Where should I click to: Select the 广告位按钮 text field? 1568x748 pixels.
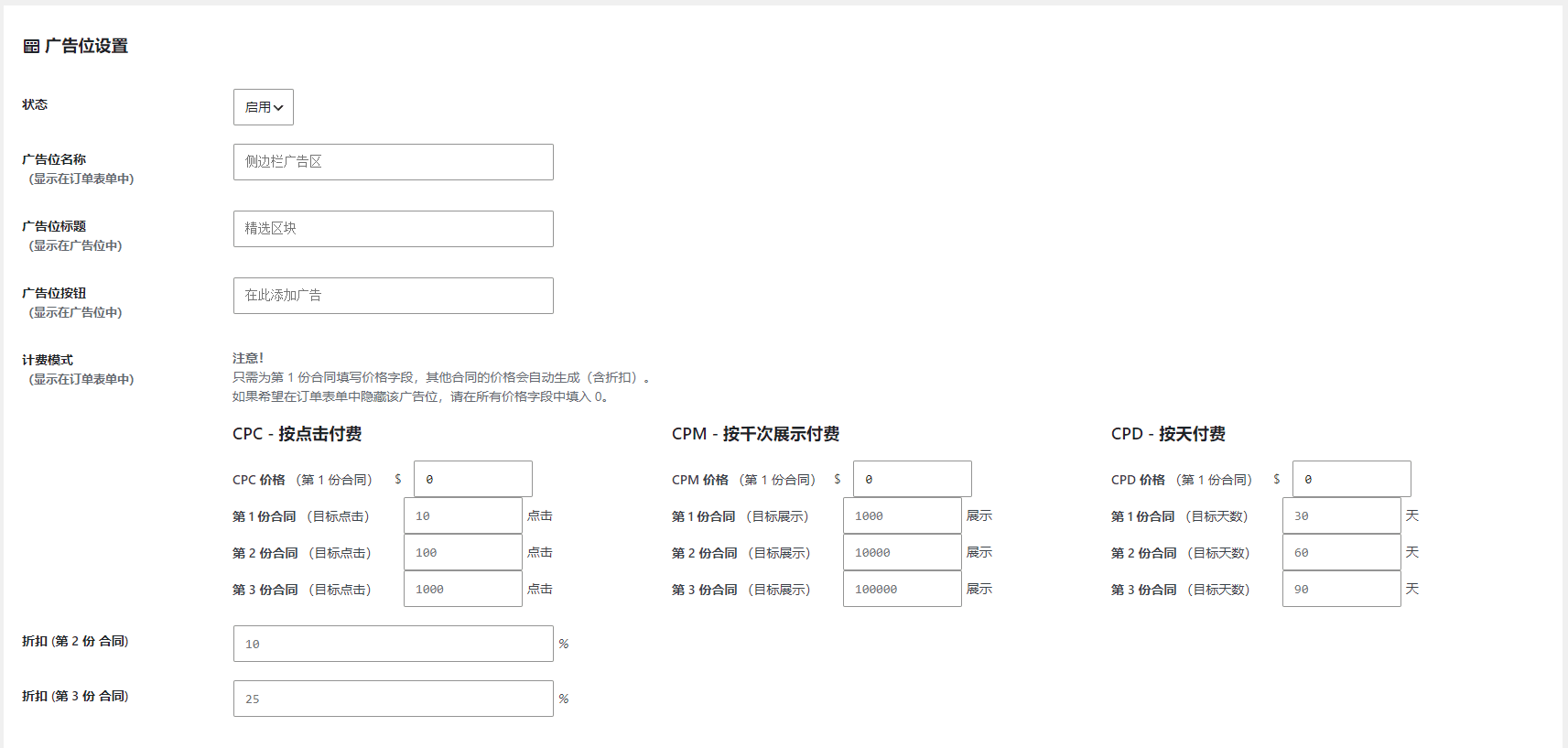pyautogui.click(x=394, y=296)
